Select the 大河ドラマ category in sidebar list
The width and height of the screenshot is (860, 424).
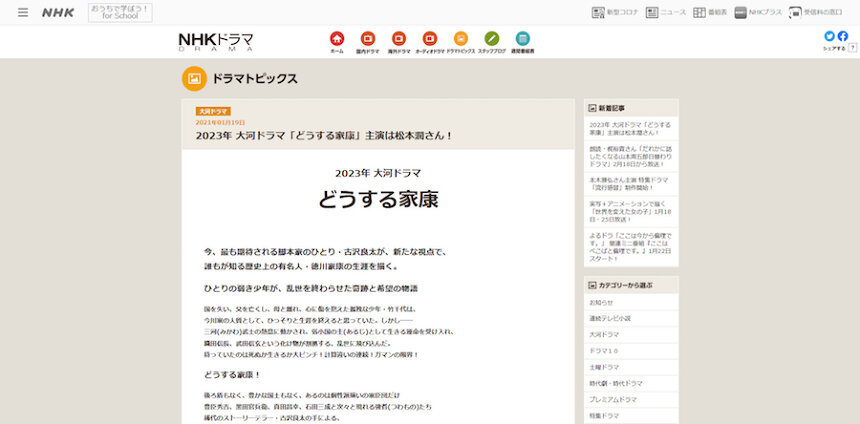pos(631,335)
